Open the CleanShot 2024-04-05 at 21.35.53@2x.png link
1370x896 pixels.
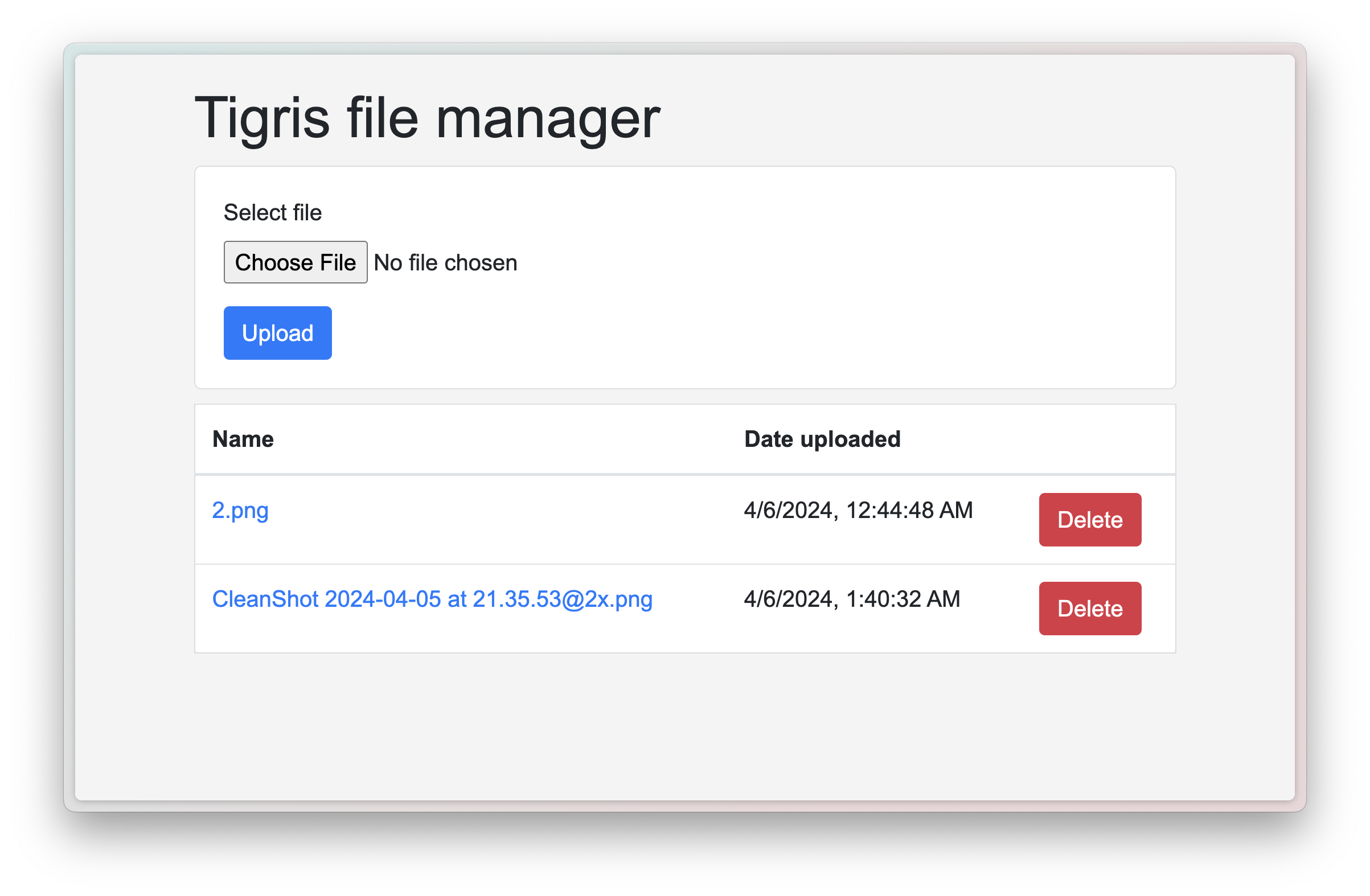coord(432,599)
